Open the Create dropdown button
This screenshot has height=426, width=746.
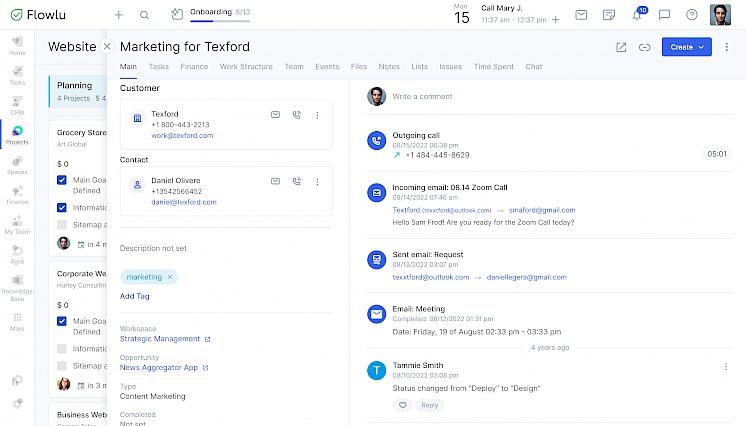(x=687, y=47)
